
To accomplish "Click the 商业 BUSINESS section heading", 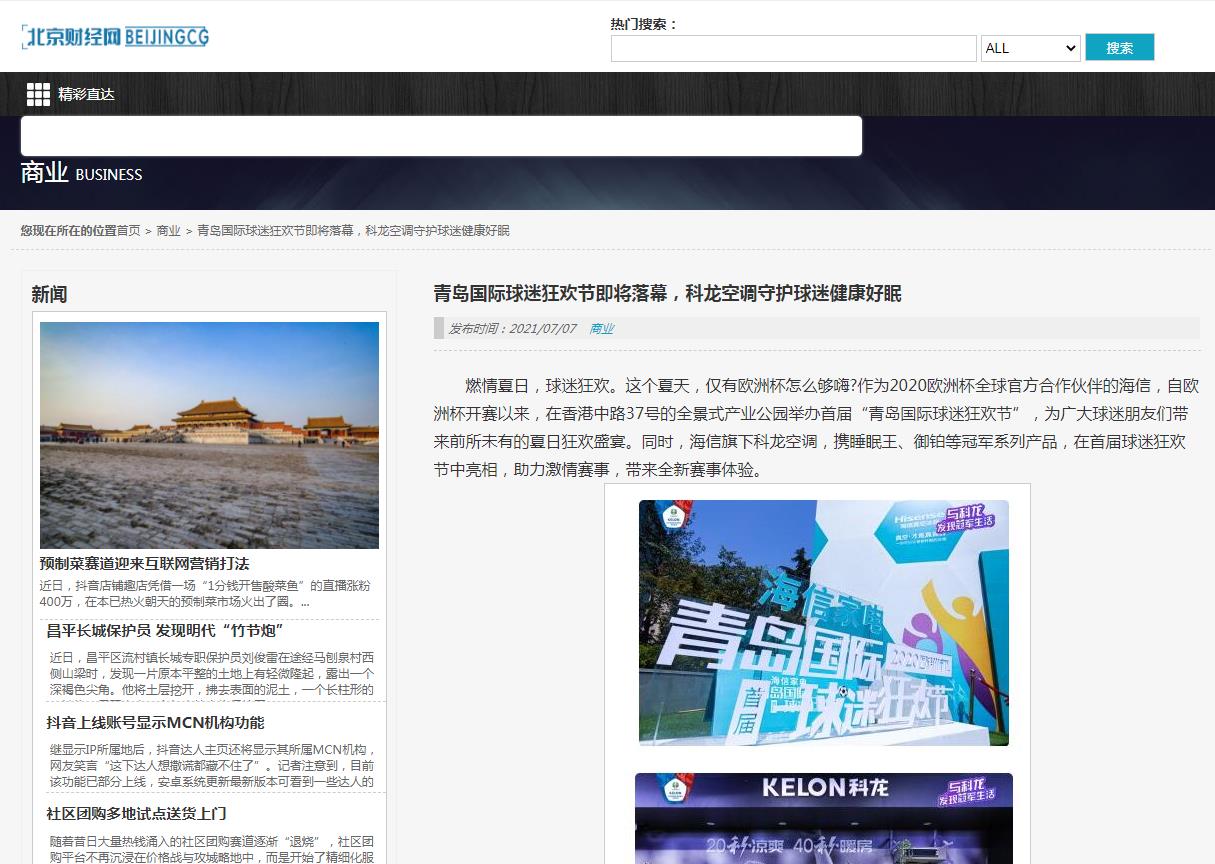I will pos(81,173).
